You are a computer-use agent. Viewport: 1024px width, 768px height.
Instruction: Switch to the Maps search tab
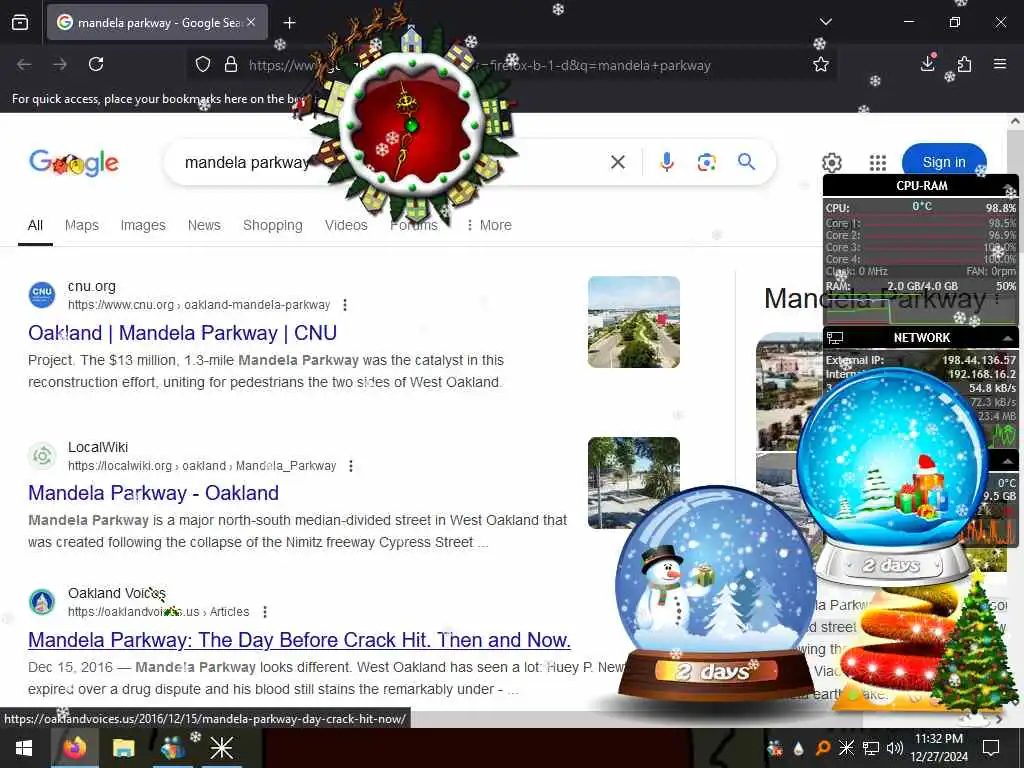(82, 225)
